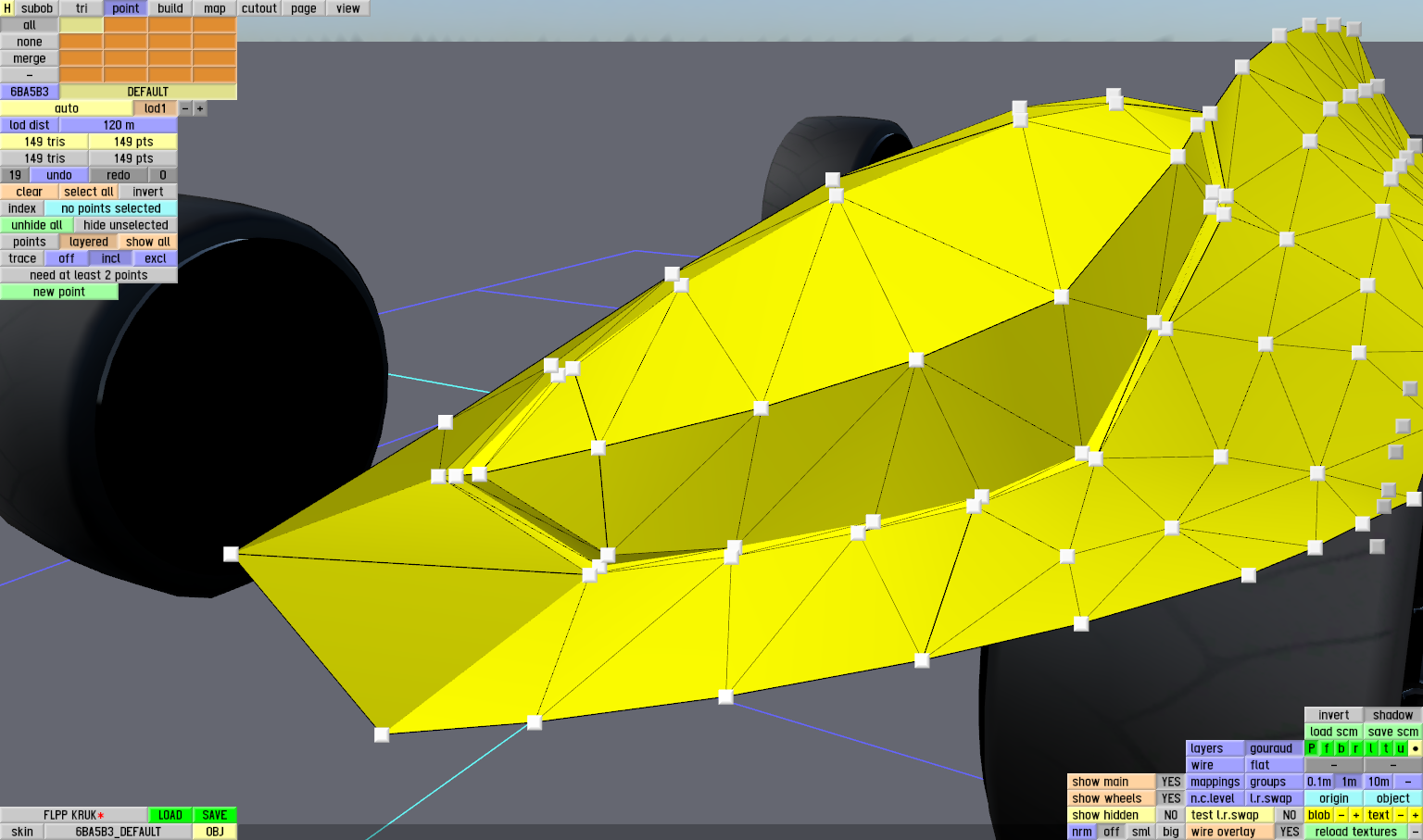Toggle the H hide-interface button
The image size is (1423, 840).
[7, 8]
